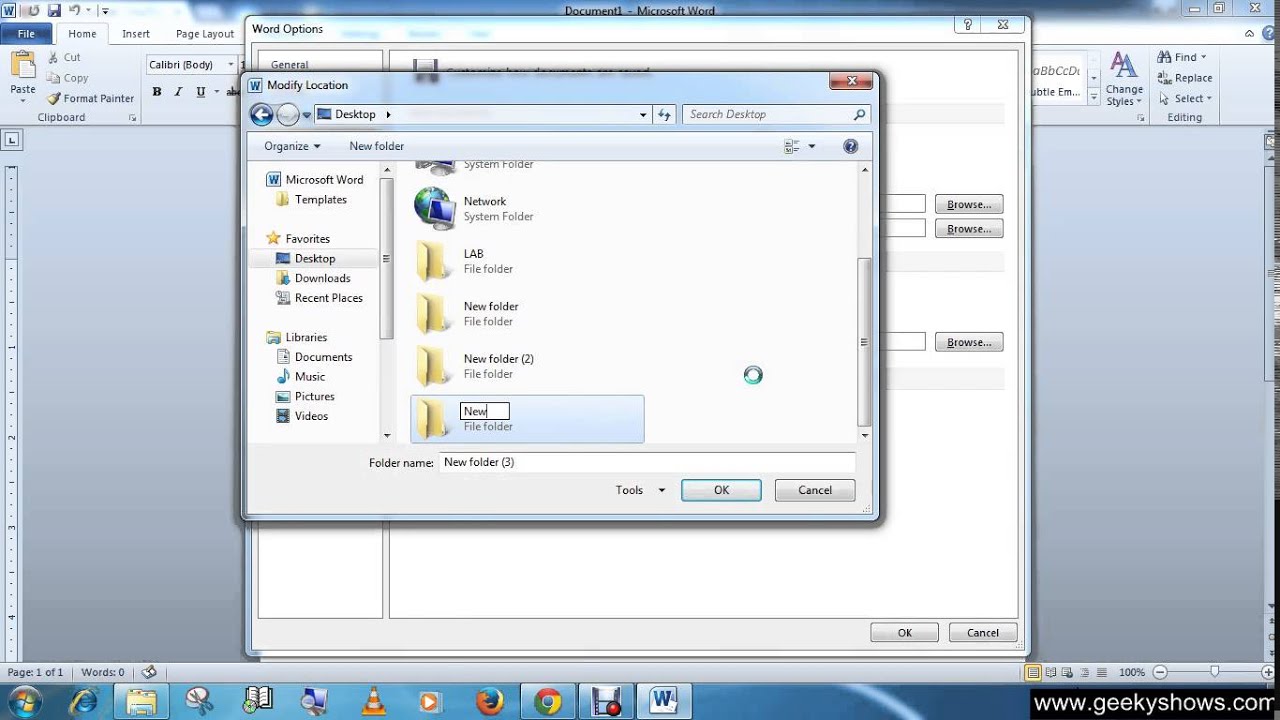
Task: Launch Firefox from the taskbar
Action: coord(490,701)
